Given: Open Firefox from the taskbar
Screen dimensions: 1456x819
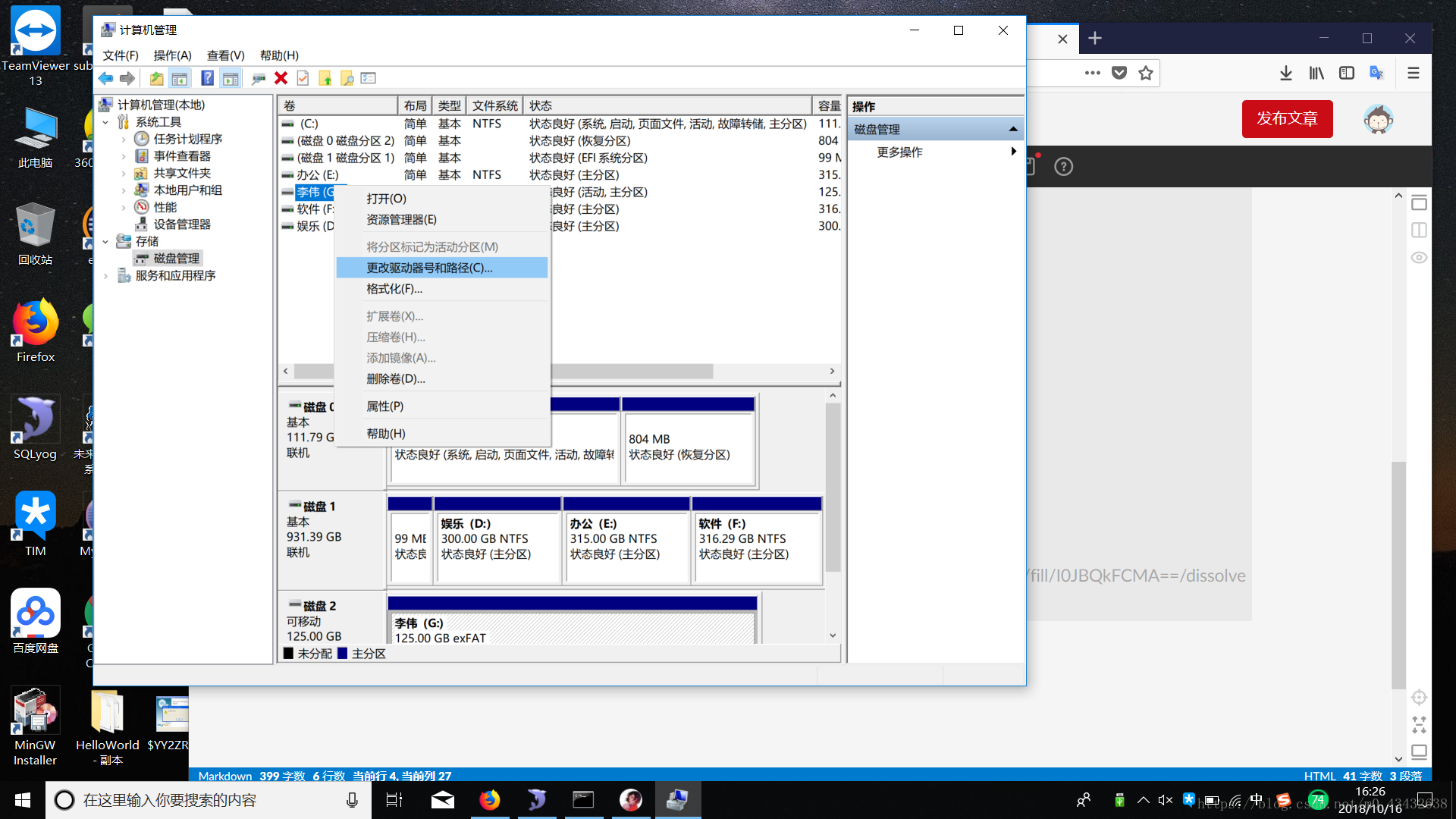Looking at the screenshot, I should point(490,800).
